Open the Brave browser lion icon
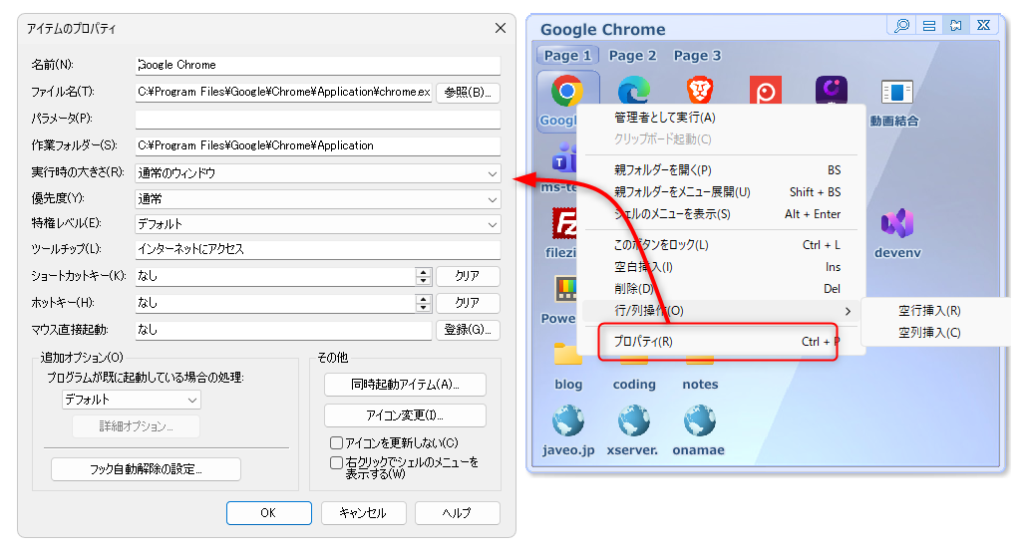The width and height of the screenshot is (1024, 551). [x=699, y=90]
